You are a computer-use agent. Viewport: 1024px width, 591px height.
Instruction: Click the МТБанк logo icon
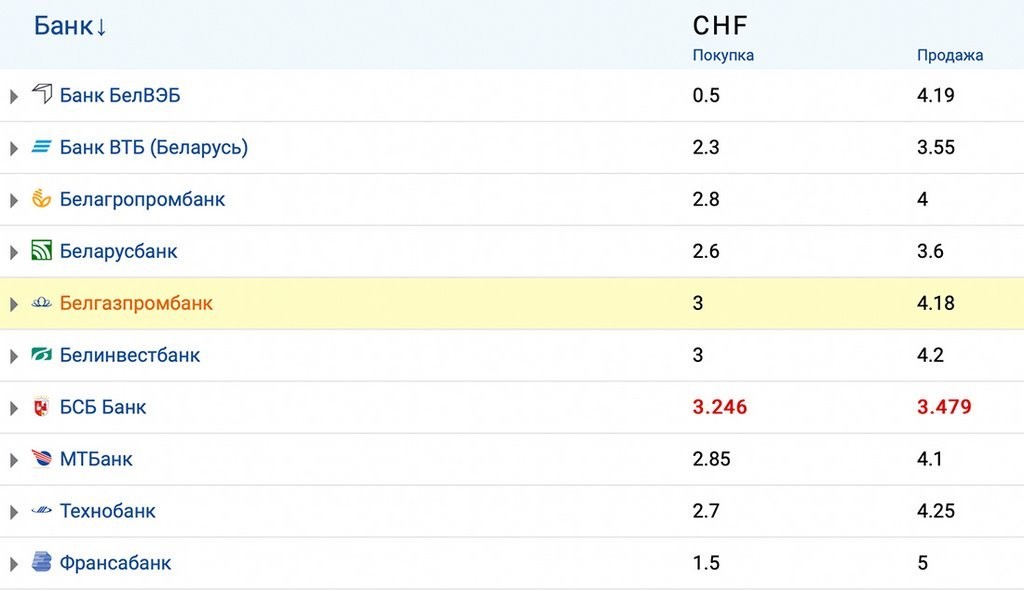41,459
